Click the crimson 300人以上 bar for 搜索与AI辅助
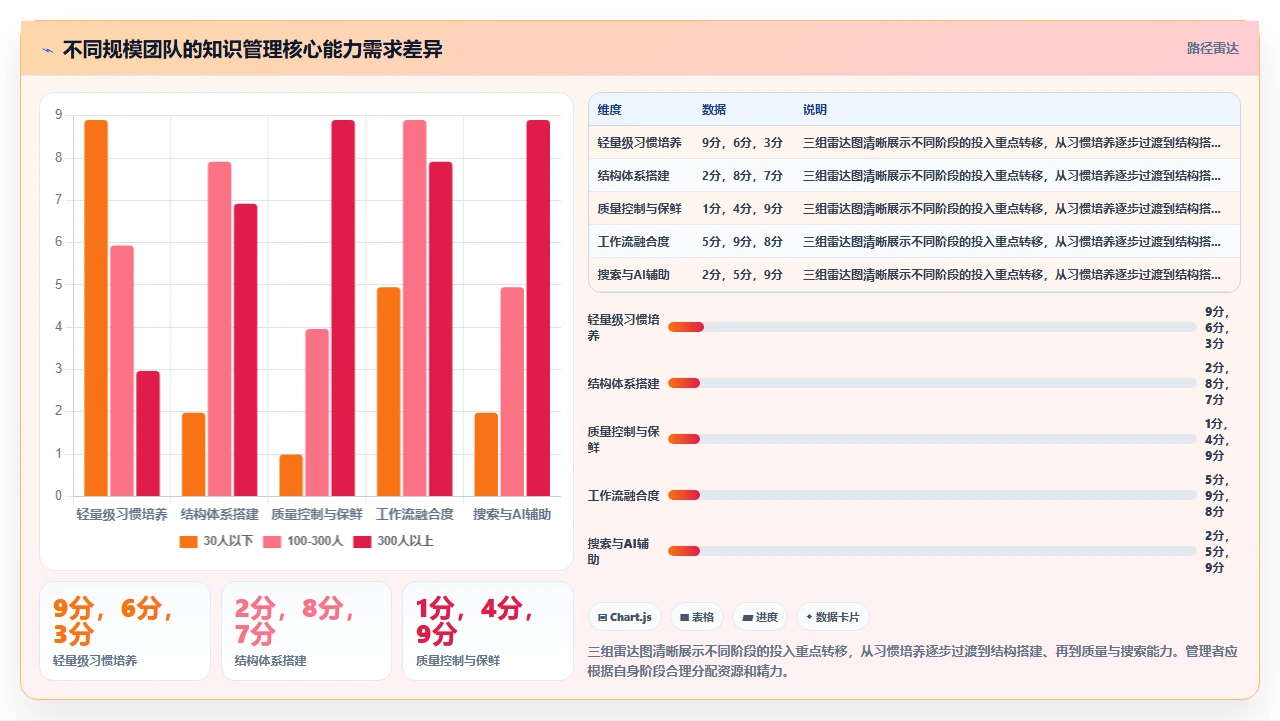This screenshot has width=1280, height=721. (538, 308)
